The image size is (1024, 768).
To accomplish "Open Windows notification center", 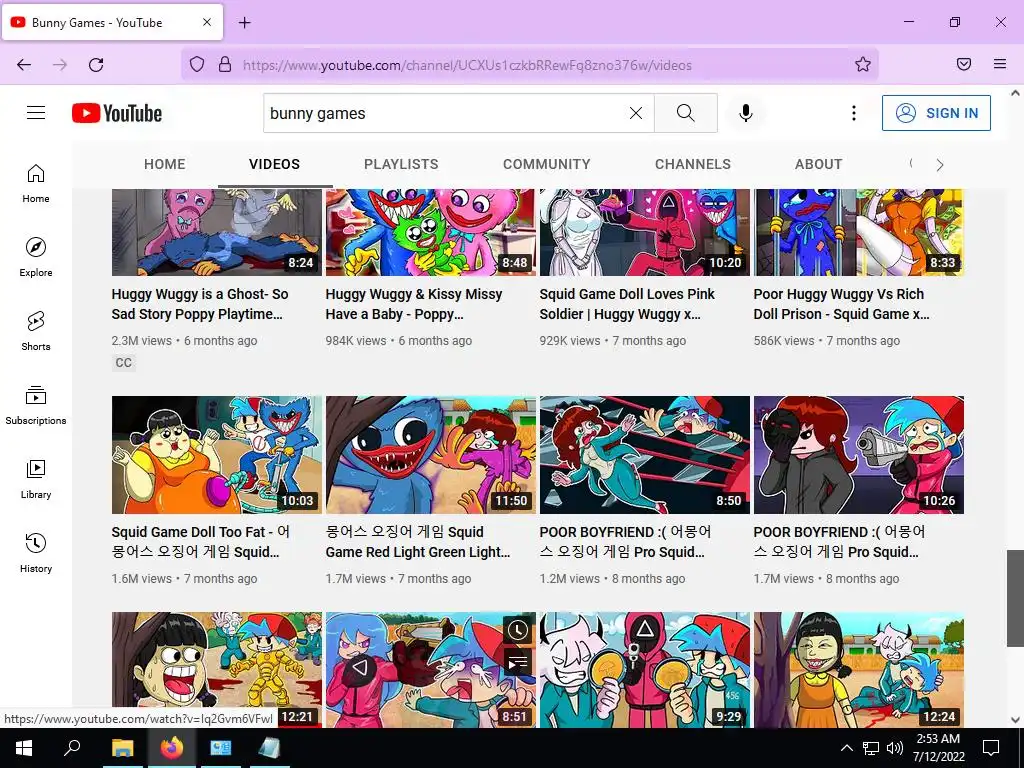I will (x=991, y=748).
